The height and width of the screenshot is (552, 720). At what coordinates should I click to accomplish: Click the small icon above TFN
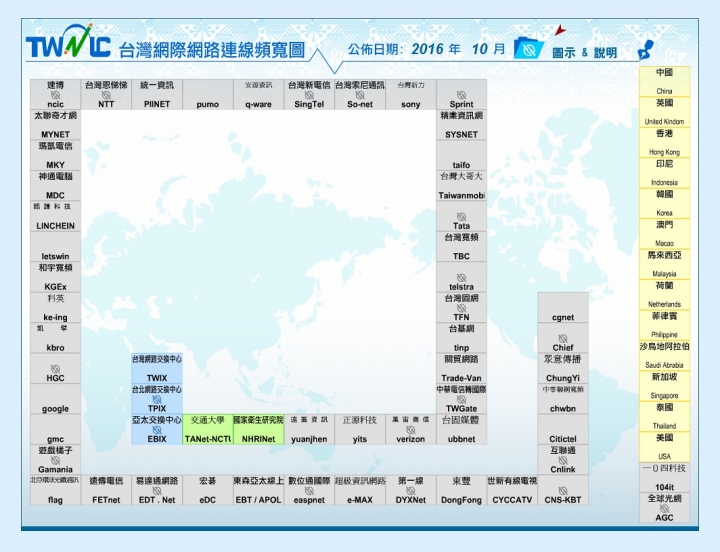461,308
